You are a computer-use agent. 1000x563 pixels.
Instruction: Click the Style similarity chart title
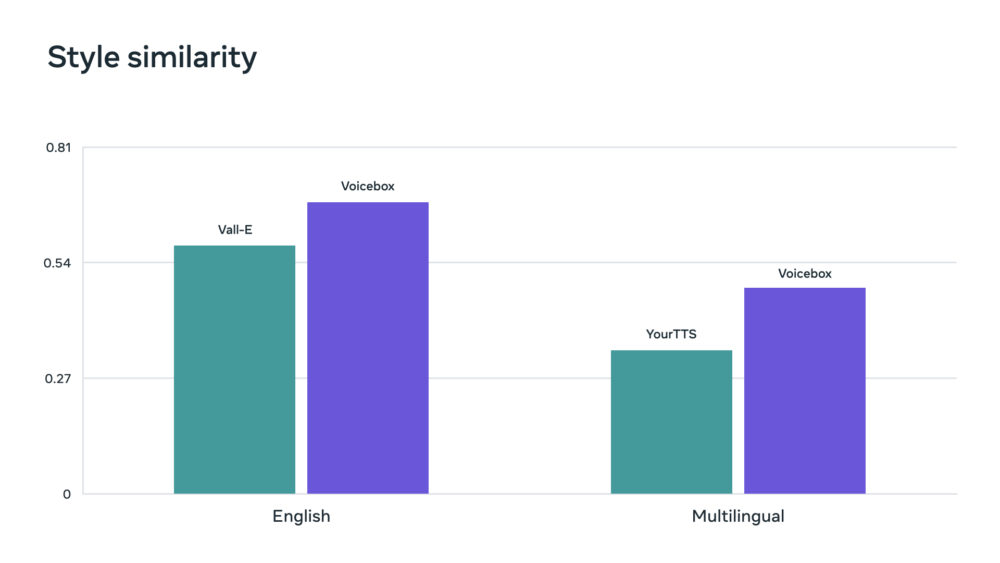coord(152,58)
